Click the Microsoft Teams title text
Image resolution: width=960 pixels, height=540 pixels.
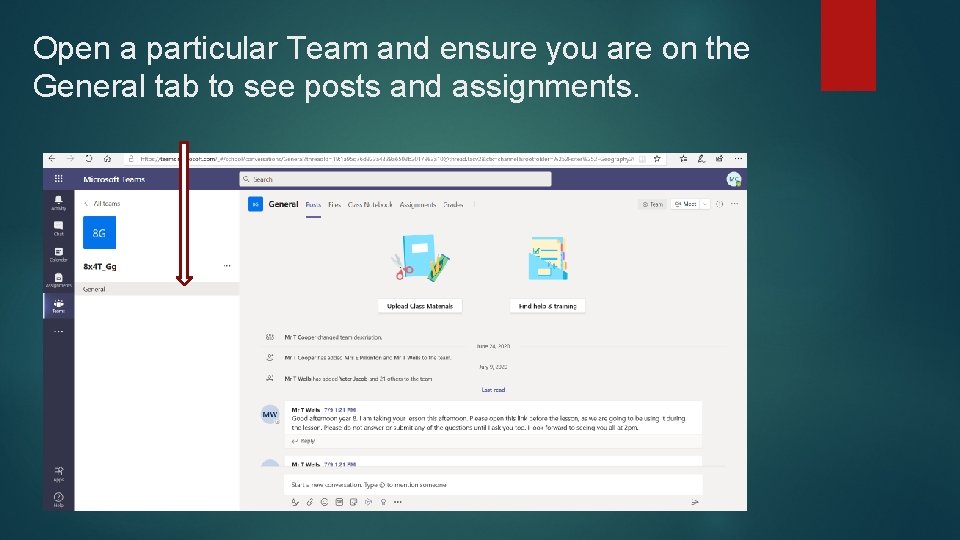[114, 179]
